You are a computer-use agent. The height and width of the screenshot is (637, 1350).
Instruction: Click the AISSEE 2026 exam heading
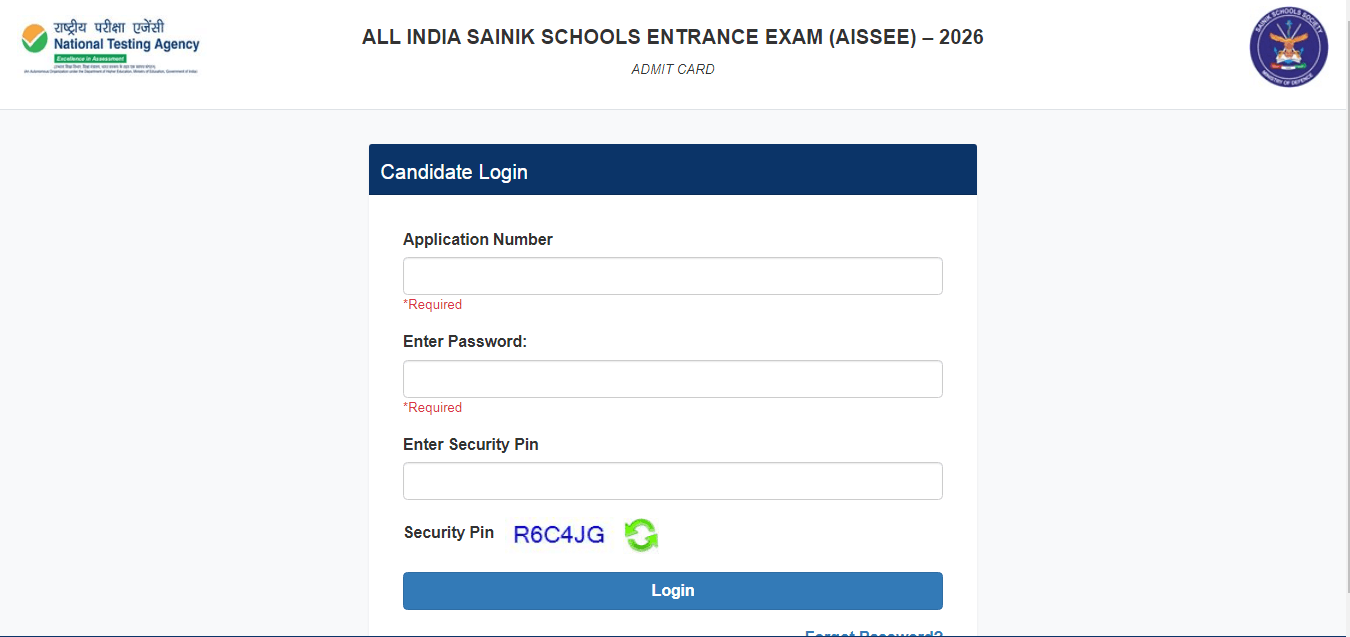click(x=672, y=37)
